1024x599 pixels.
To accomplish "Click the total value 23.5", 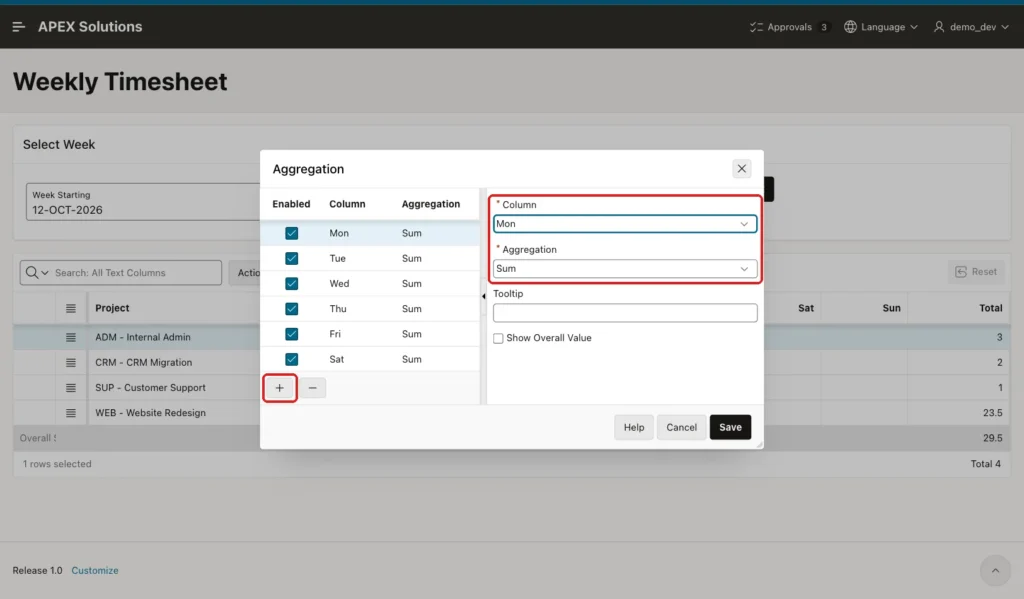I will tap(992, 413).
